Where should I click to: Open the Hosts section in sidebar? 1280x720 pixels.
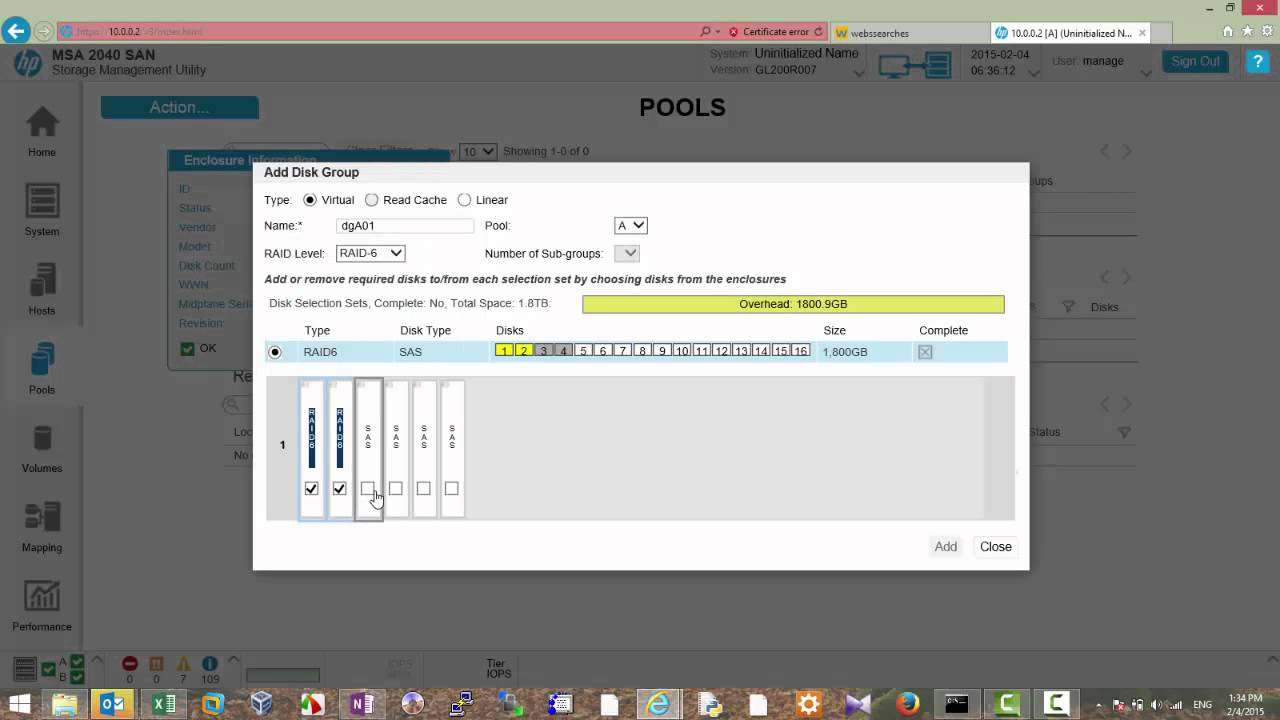pos(42,290)
